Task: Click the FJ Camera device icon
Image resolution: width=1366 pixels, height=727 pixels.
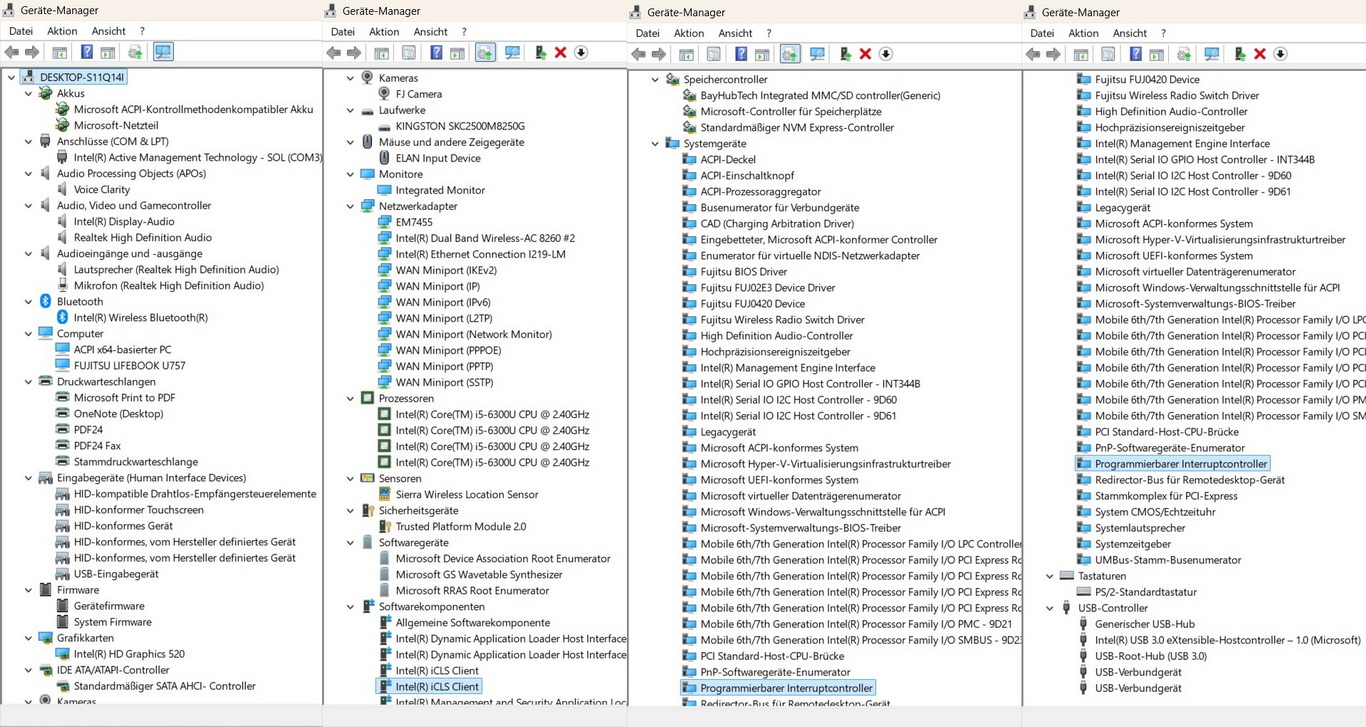Action: click(x=384, y=94)
